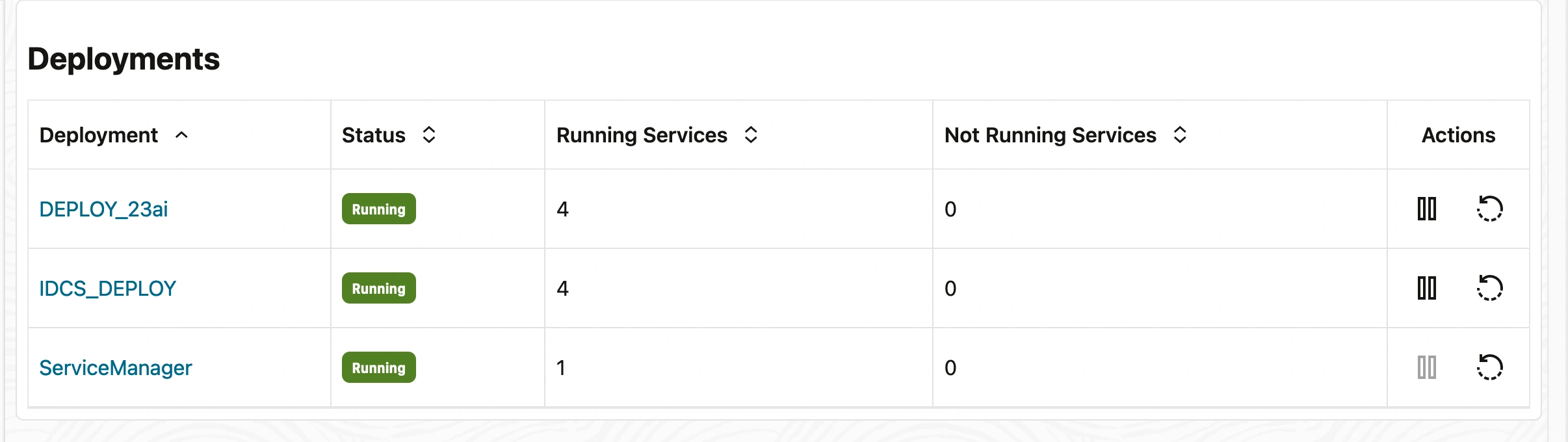Click the Actions column header
The width and height of the screenshot is (1568, 442).
pos(1458,135)
